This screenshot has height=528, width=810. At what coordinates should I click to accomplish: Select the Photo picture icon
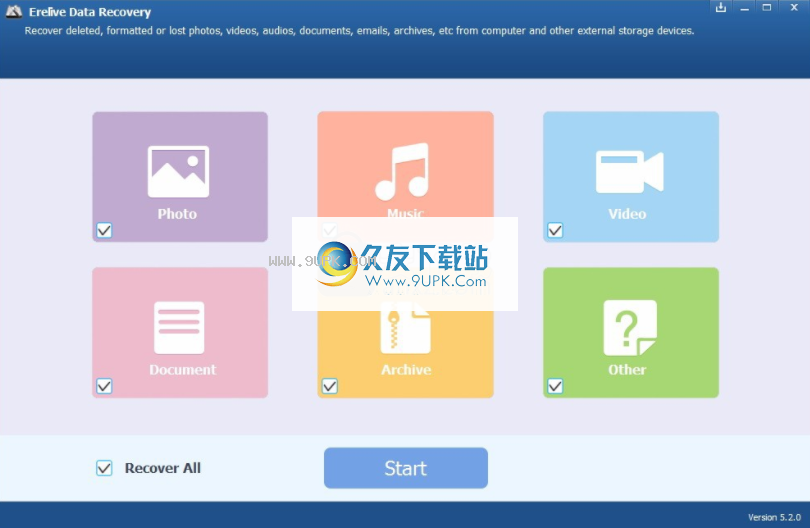click(178, 172)
